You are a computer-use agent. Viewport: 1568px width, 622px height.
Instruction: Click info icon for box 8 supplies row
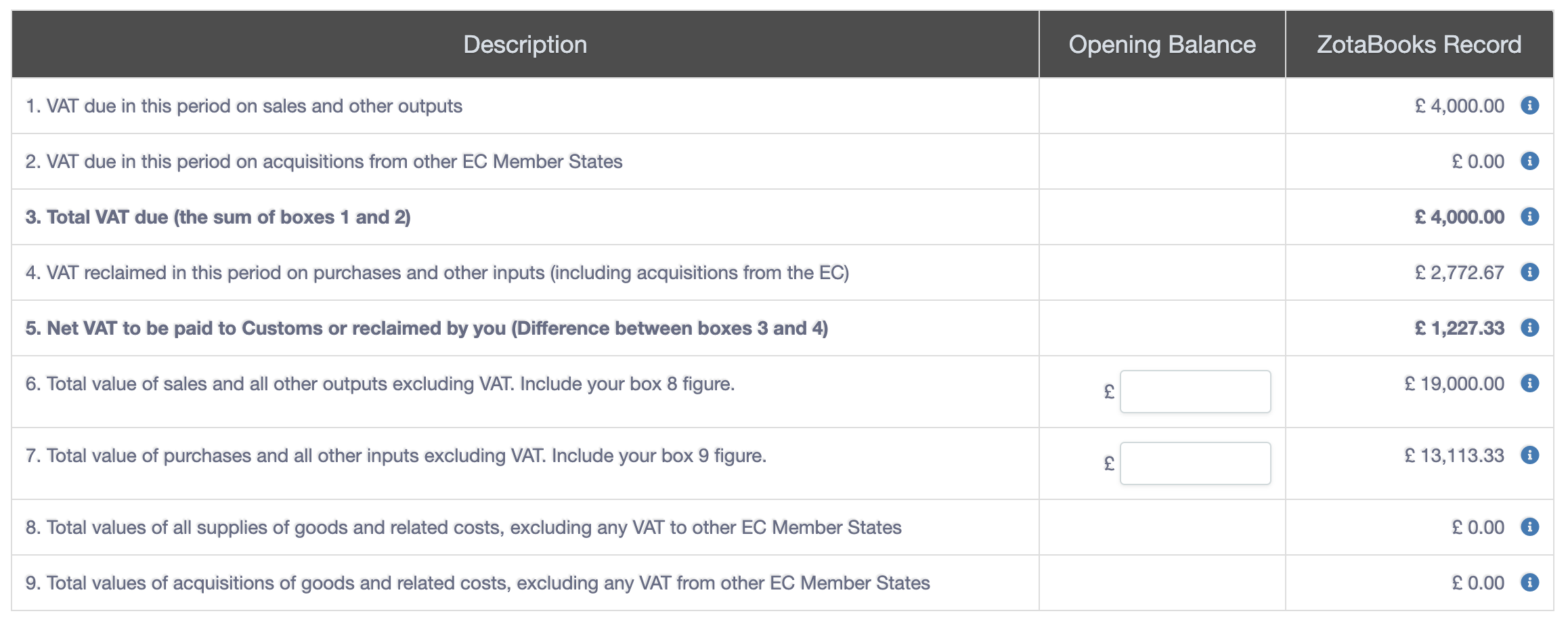1529,527
